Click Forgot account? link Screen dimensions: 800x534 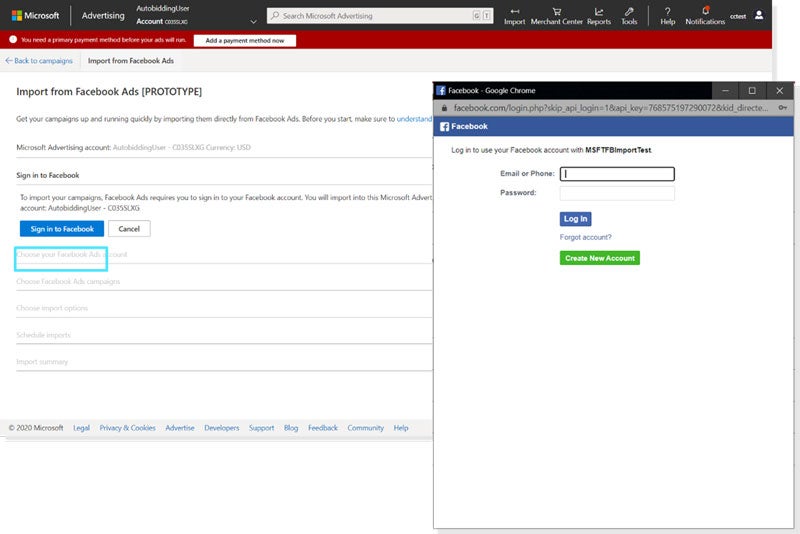585,237
